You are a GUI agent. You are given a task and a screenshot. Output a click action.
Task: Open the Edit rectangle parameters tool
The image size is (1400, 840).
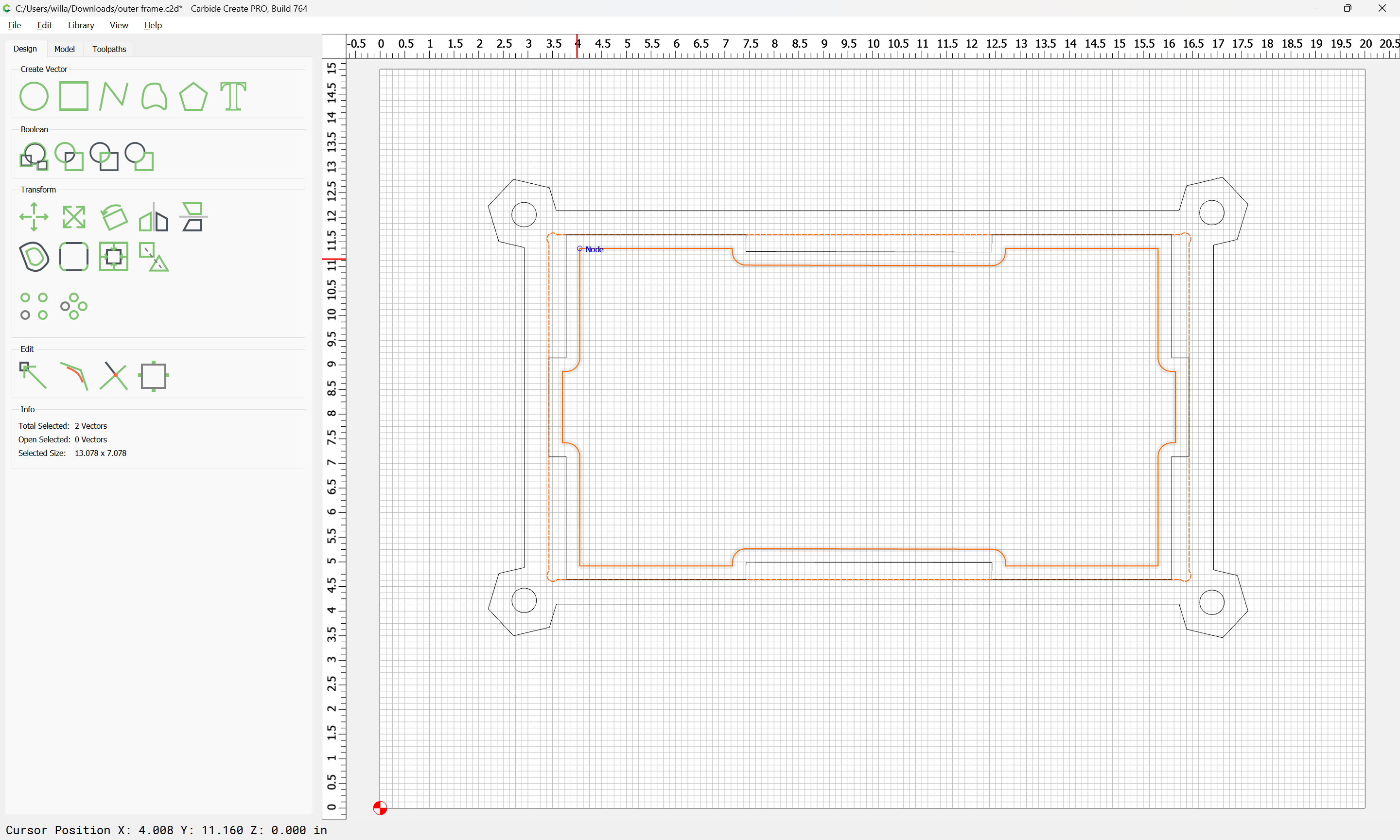coord(154,376)
